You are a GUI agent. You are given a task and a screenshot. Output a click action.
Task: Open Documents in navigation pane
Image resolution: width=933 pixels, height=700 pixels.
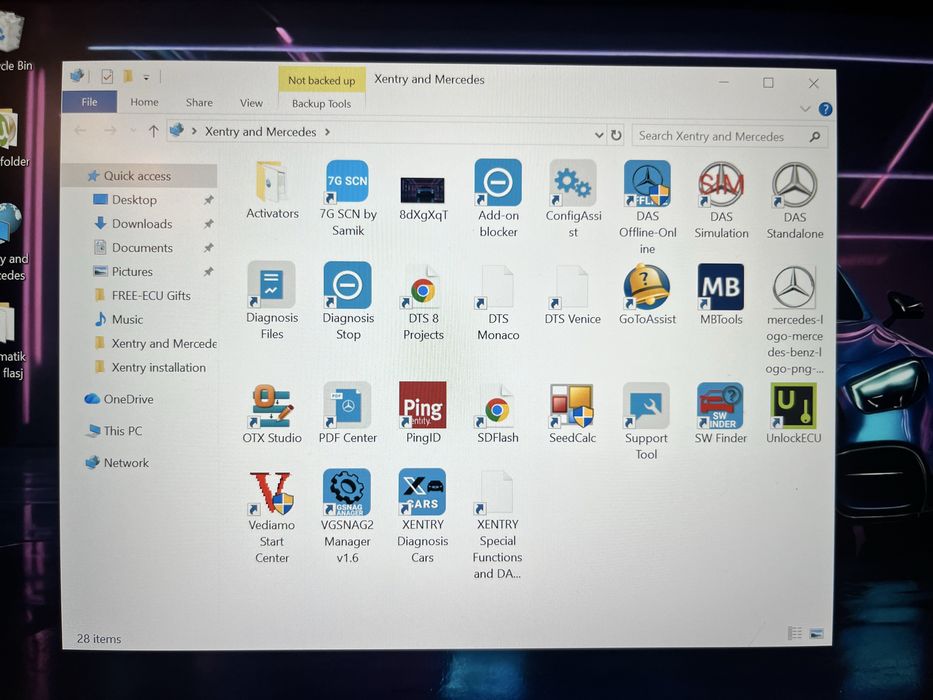tap(142, 247)
